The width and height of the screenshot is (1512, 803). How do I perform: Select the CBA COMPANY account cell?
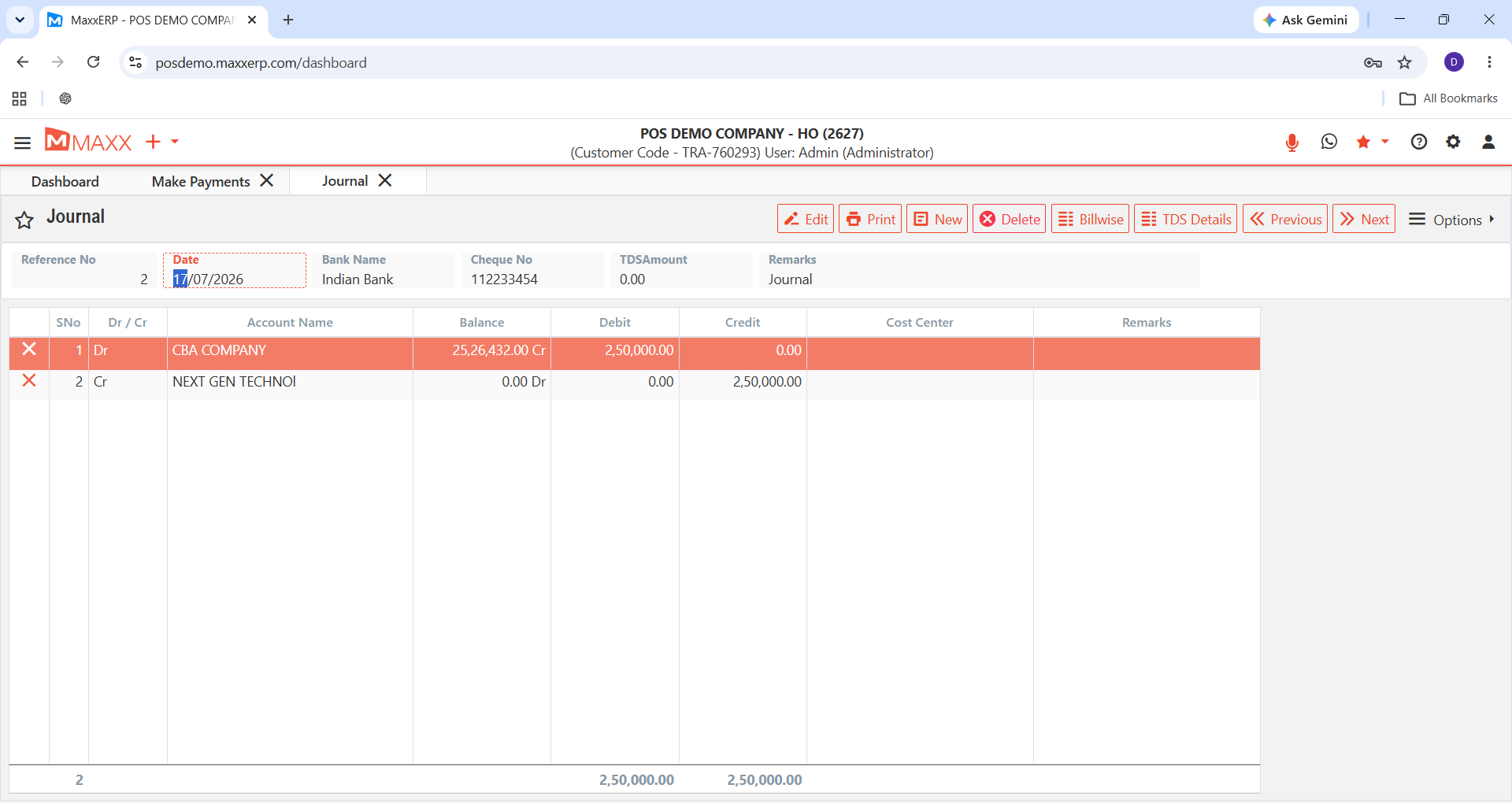[290, 353]
